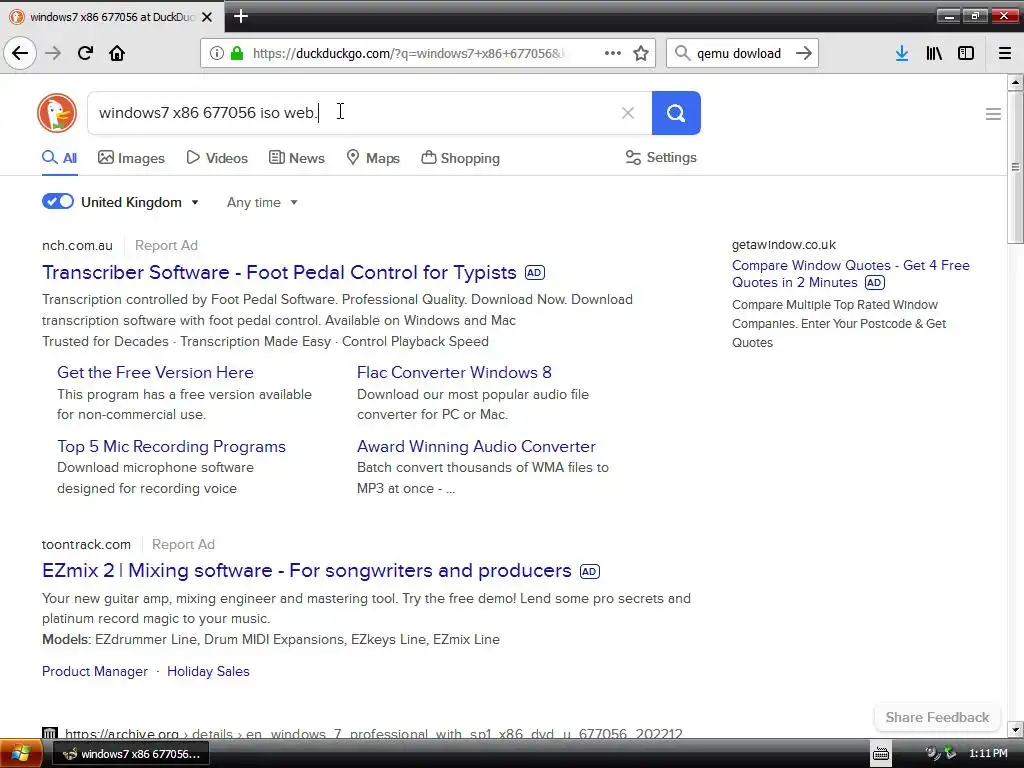Click the scrollbar up arrow
This screenshot has width=1024, height=768.
[1015, 82]
